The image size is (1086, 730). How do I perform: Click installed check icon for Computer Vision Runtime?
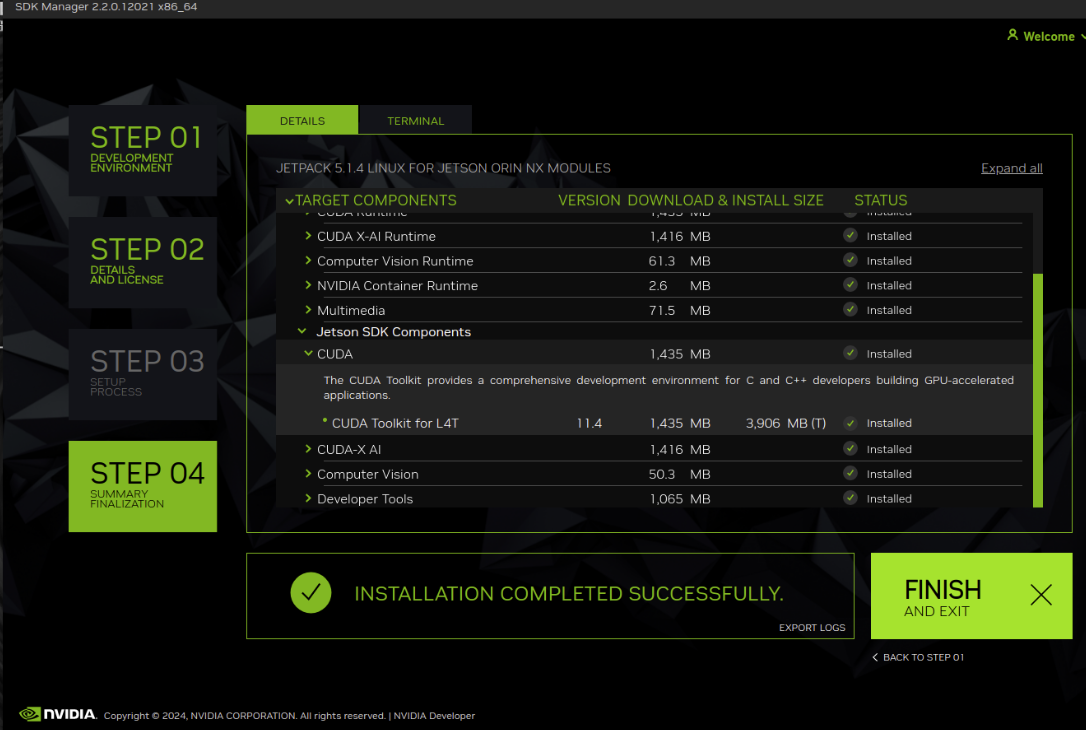[x=851, y=260]
